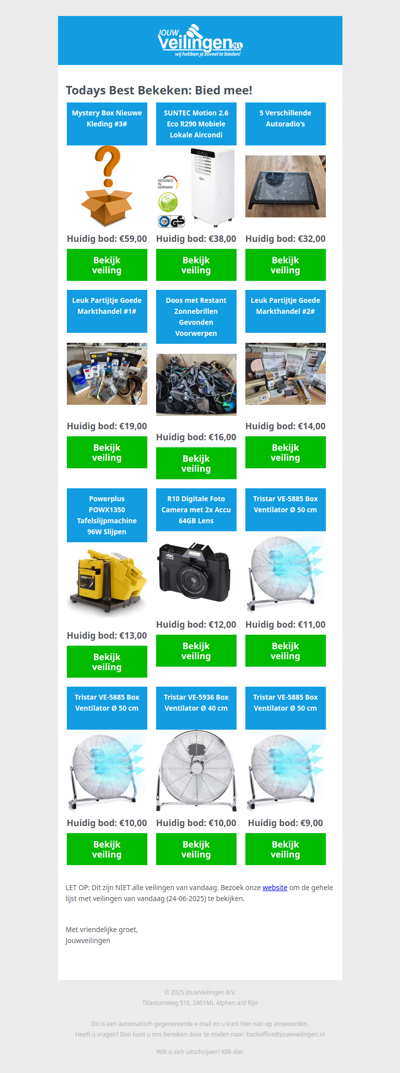This screenshot has width=400, height=1073.
Task: Click Bekijk veiling under €59,00 bid
Action: 107,265
